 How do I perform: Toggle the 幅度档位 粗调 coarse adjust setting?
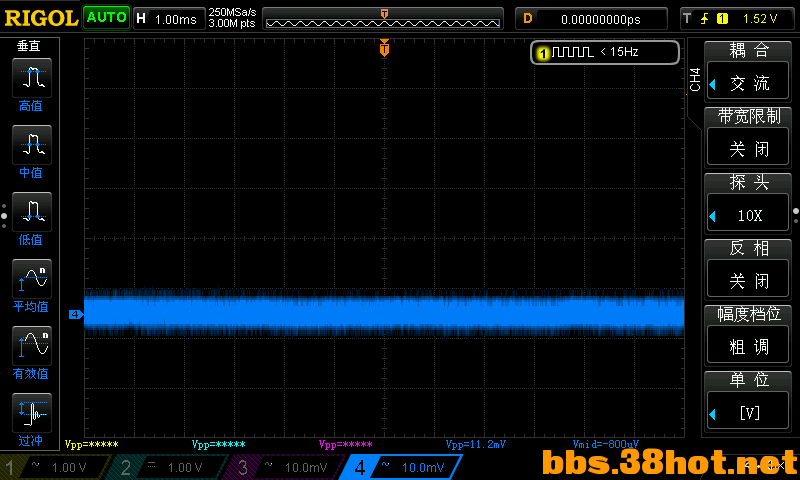(x=748, y=346)
